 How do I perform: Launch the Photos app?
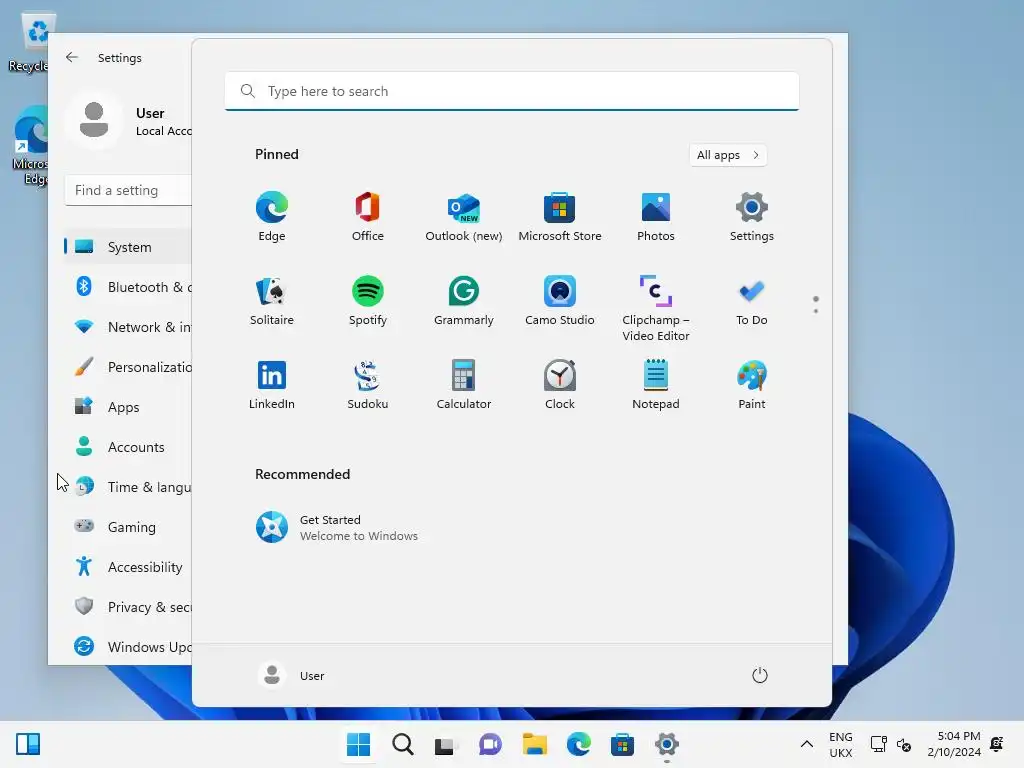pos(656,217)
